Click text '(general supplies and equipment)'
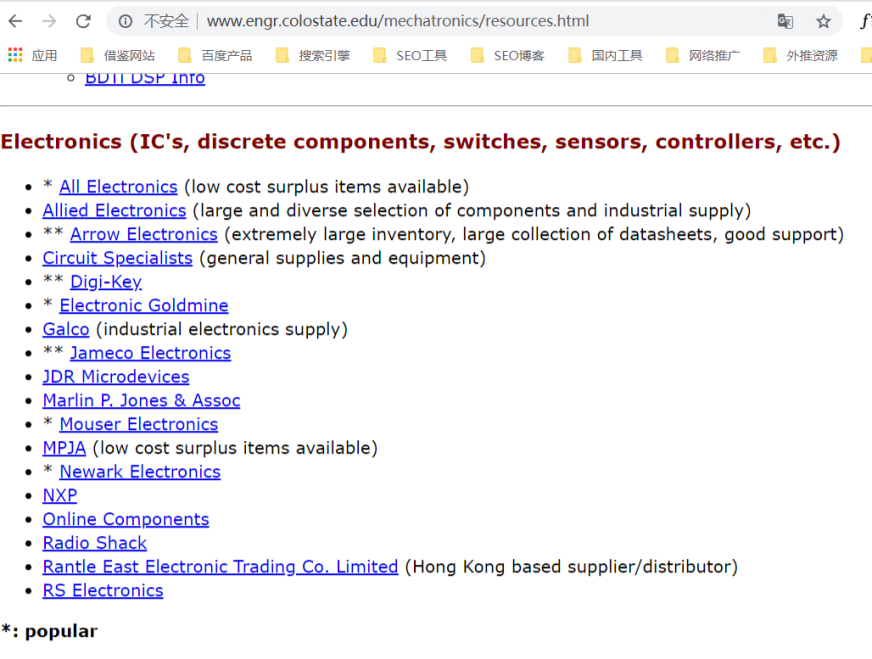 (x=343, y=258)
